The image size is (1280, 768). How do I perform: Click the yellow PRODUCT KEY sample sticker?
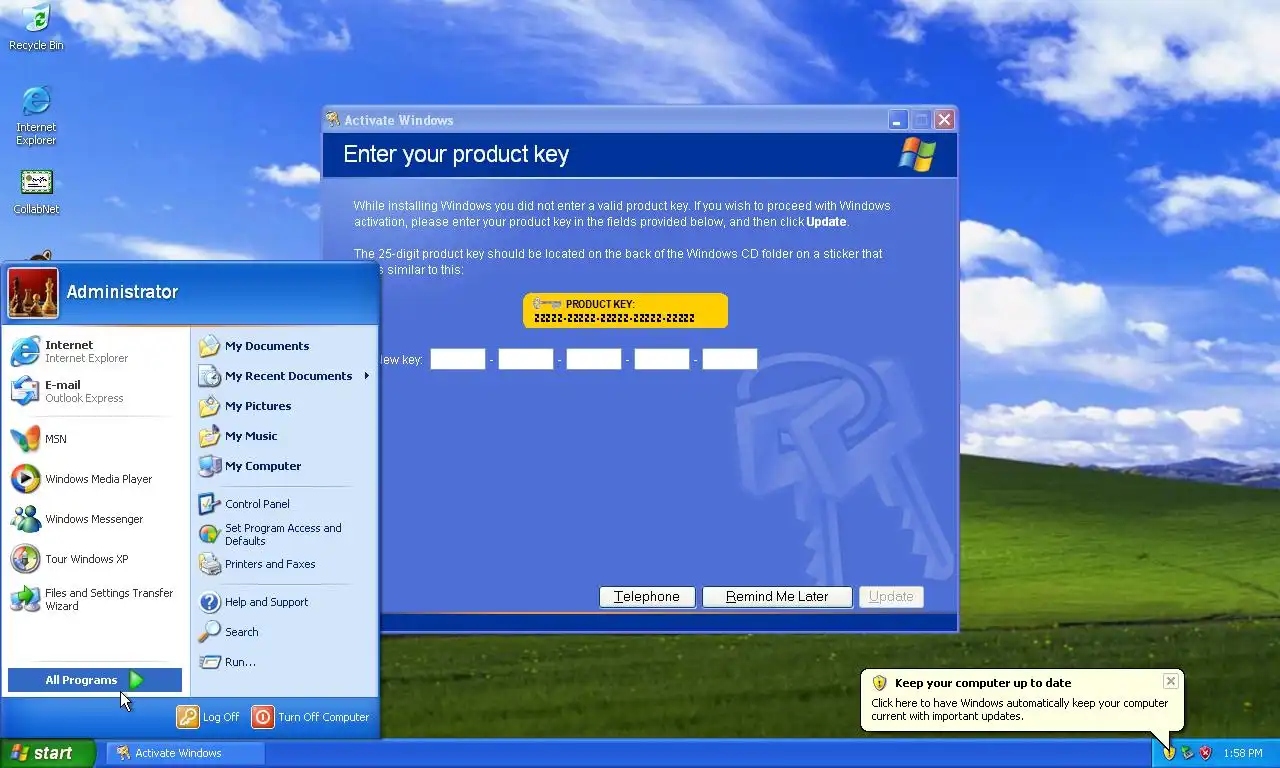click(625, 311)
